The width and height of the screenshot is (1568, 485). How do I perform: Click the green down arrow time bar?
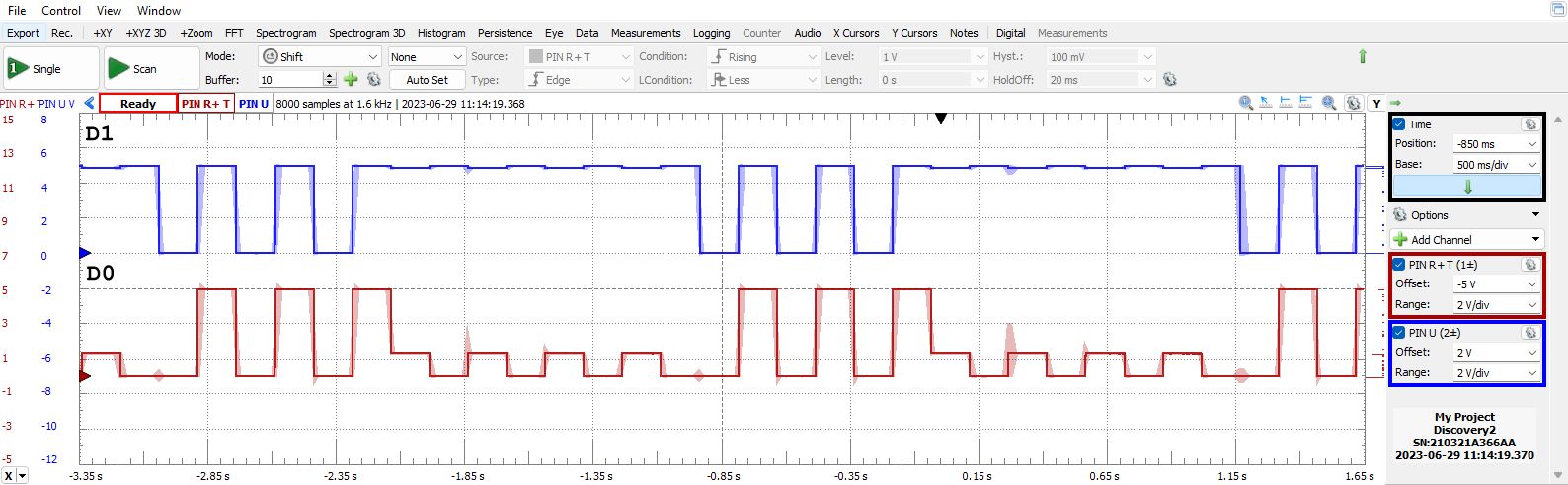[1467, 187]
